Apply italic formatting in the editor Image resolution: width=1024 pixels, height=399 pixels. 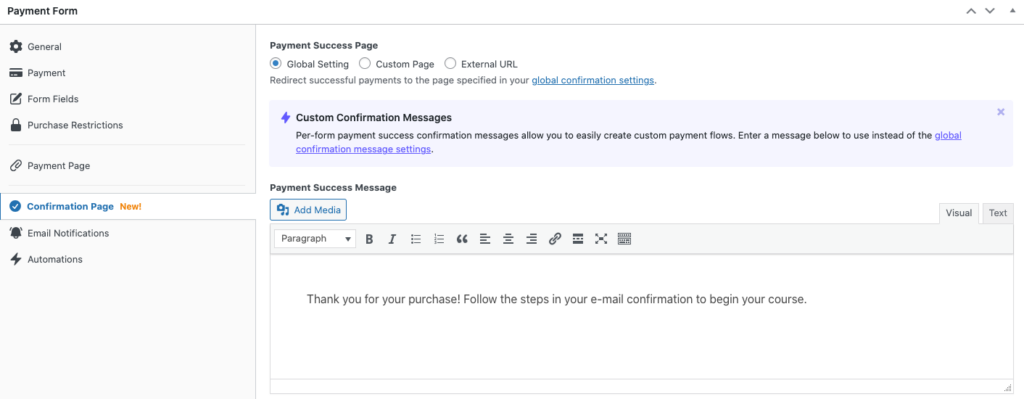tap(392, 239)
